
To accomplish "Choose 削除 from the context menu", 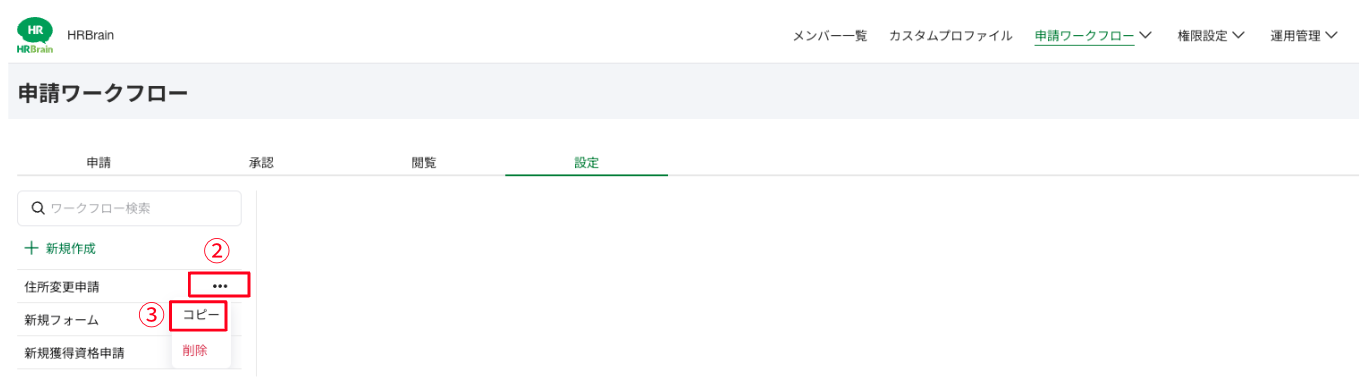I will click(x=196, y=350).
